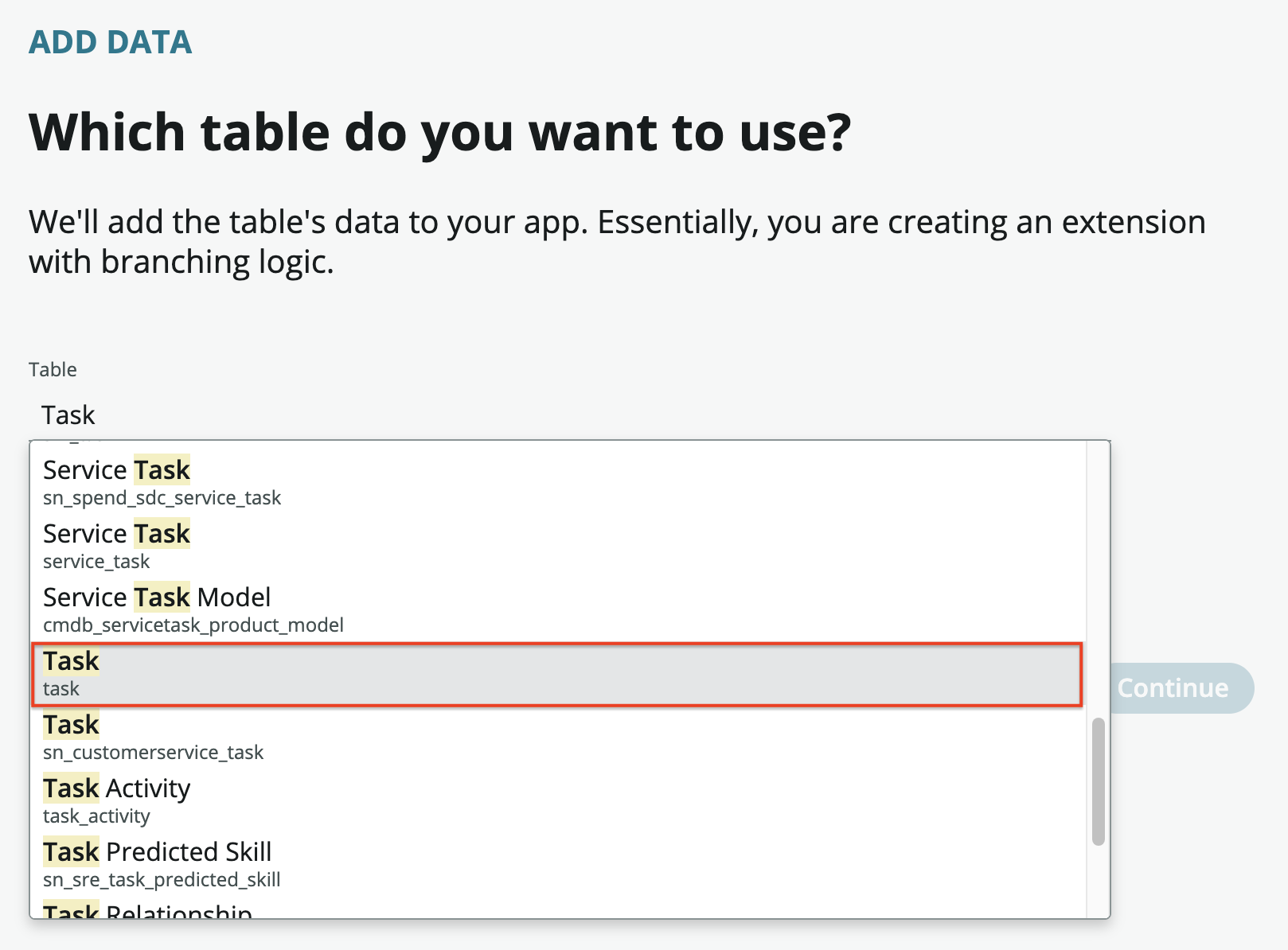Image resolution: width=1288 pixels, height=950 pixels.
Task: Pick Task sn_customerservice_task option
Action: tap(558, 738)
